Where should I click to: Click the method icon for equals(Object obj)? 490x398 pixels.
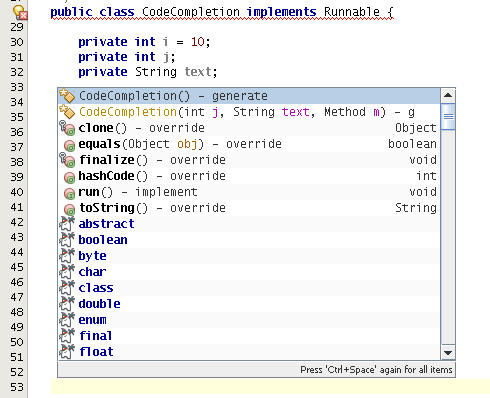[x=69, y=145]
